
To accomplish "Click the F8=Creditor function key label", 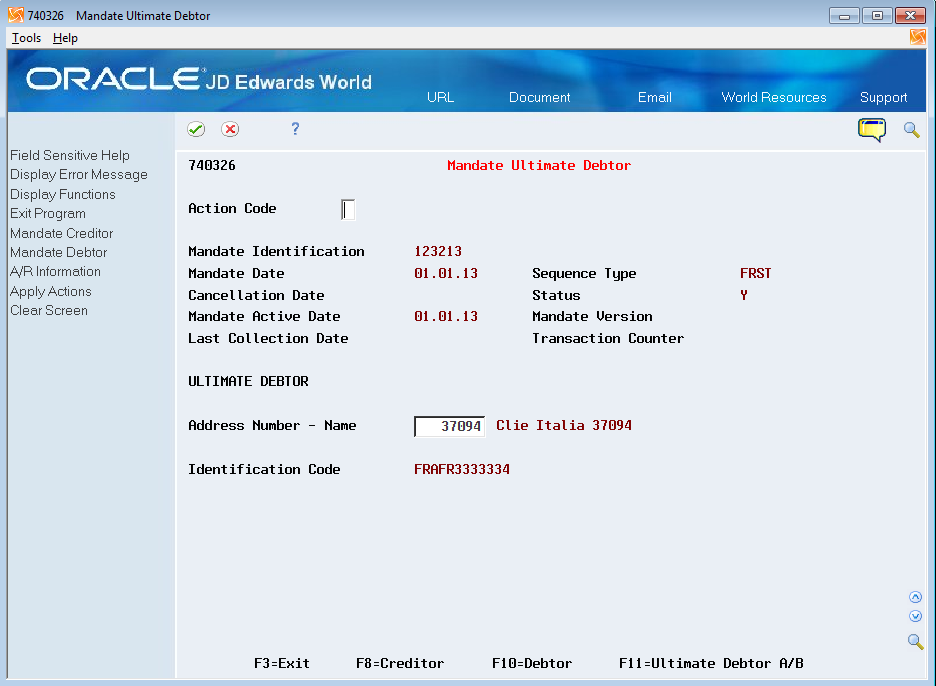I will 400,663.
